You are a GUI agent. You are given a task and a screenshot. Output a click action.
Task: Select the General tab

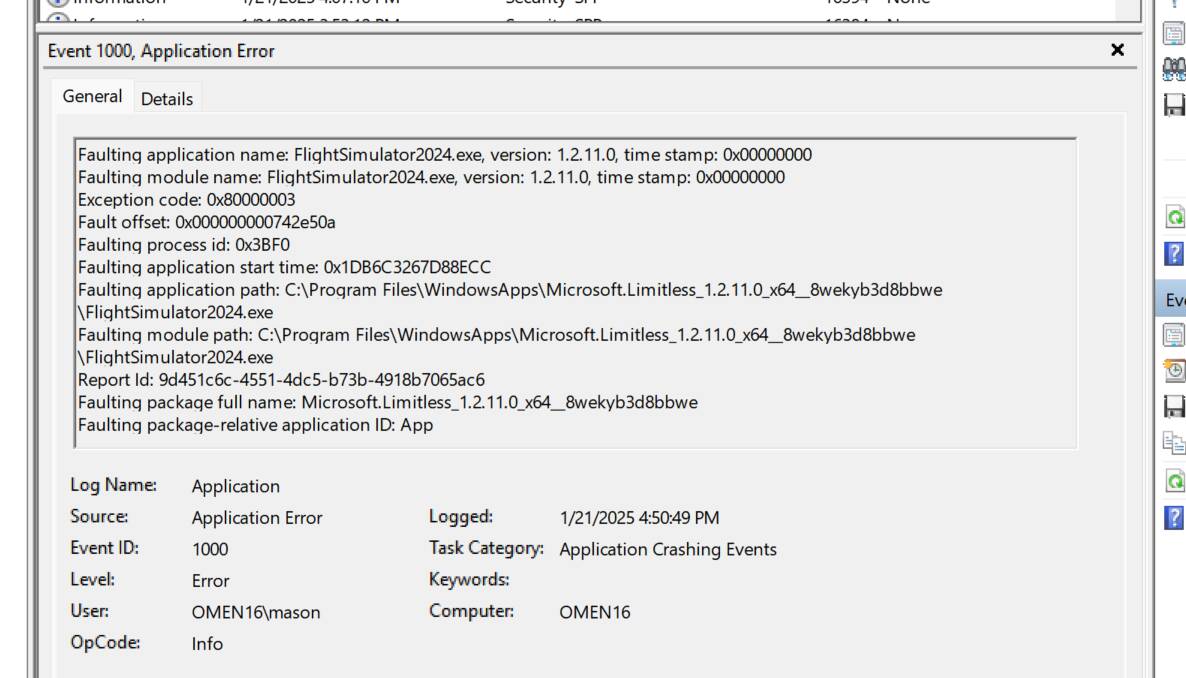click(92, 96)
